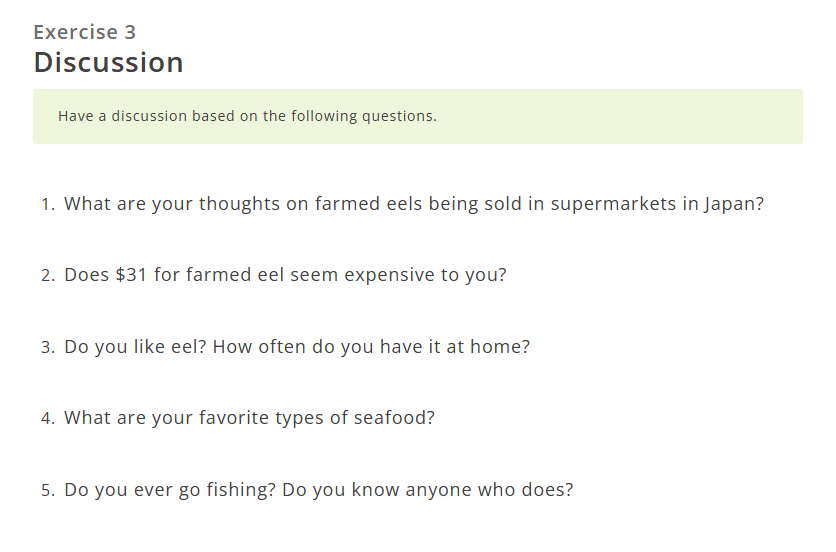Screen dimensions: 836x552
Task: Click the number 3 list marker
Action: click(48, 347)
